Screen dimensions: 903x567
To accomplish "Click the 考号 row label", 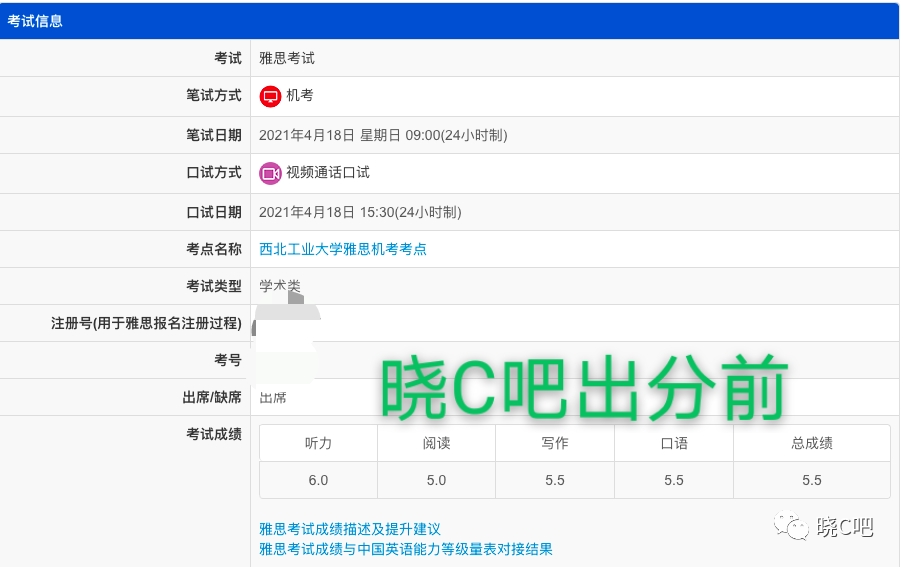I will [x=228, y=360].
